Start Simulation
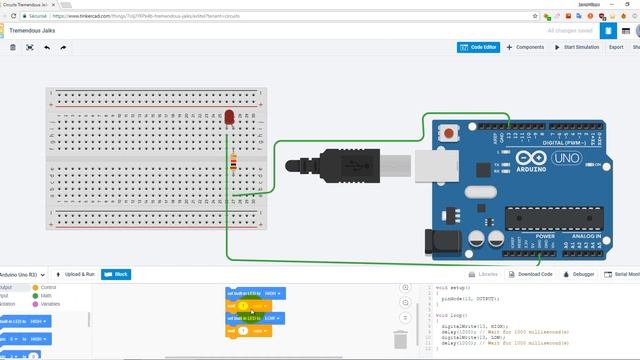Image resolution: width=640 pixels, height=360 pixels. pyautogui.click(x=577, y=47)
